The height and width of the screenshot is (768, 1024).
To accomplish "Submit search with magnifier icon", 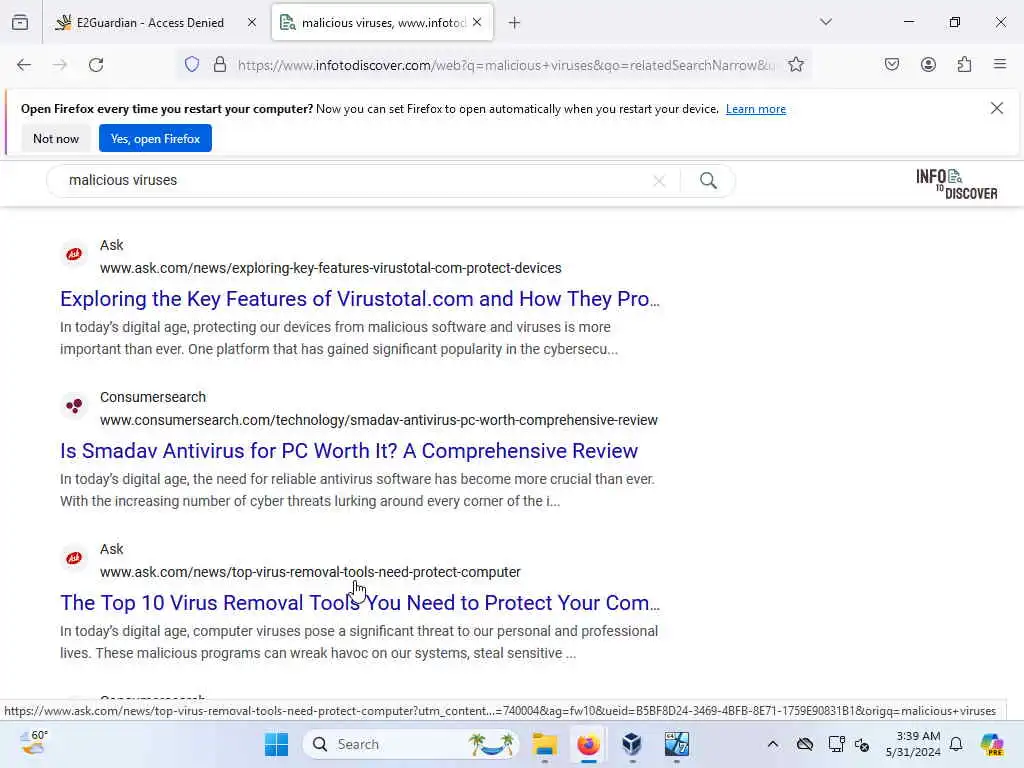I will click(x=708, y=181).
